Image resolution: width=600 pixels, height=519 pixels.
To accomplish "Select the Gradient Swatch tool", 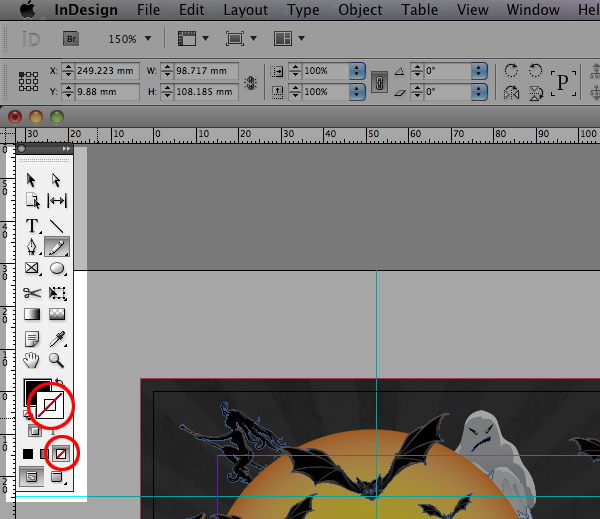I will tap(32, 314).
